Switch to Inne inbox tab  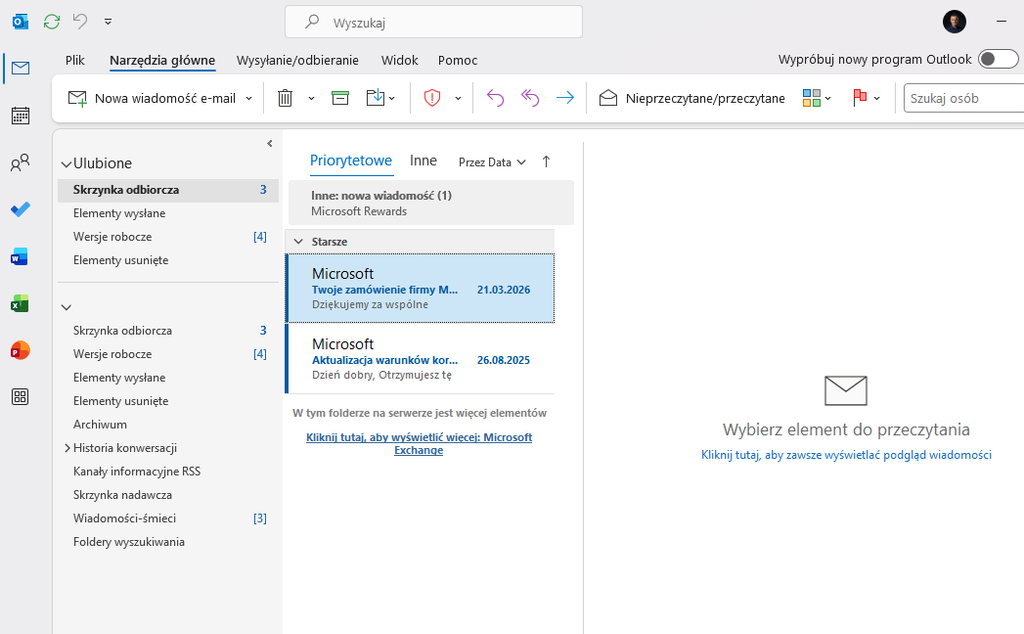tap(423, 161)
